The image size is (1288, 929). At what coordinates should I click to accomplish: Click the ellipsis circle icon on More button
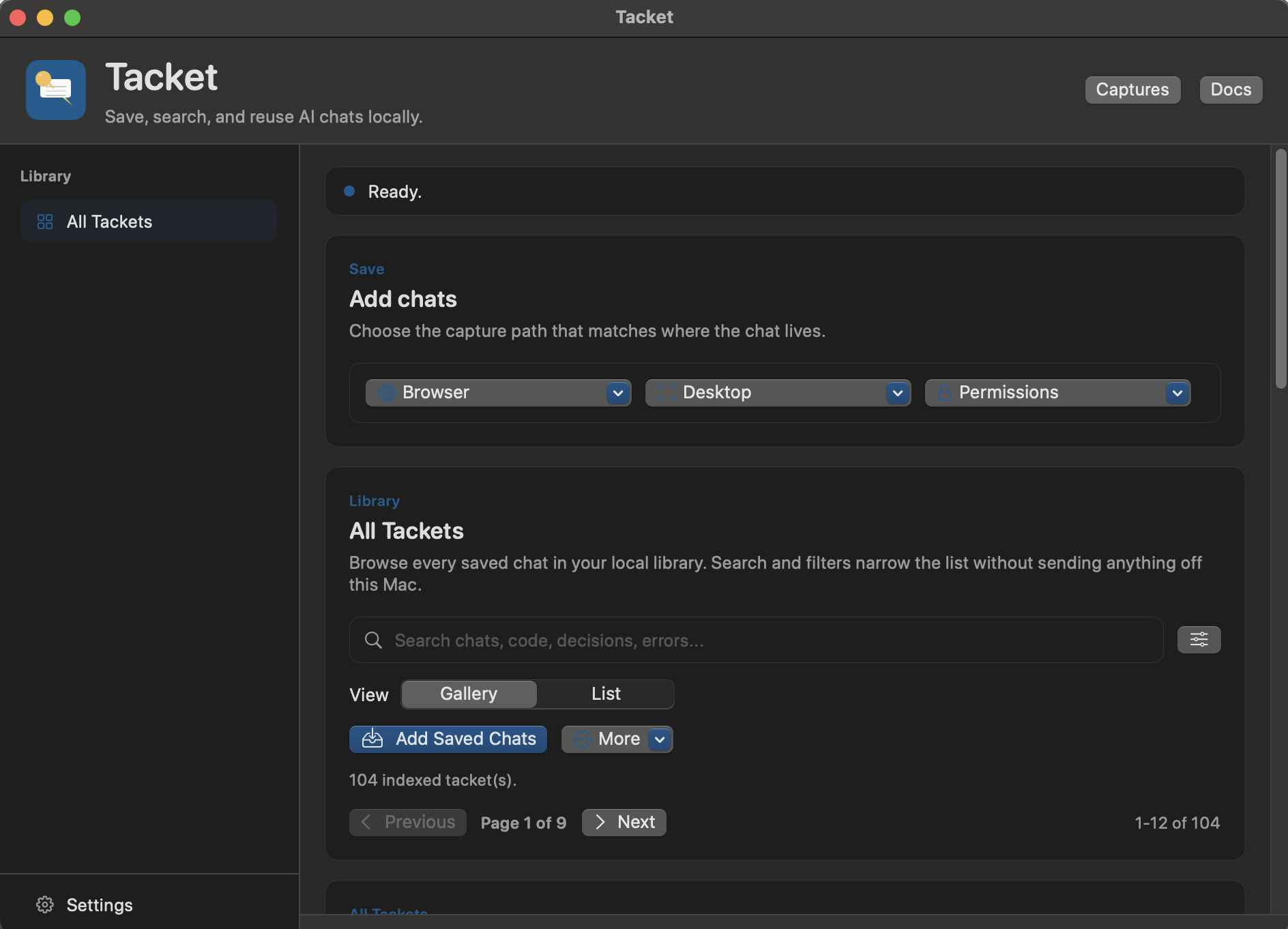[x=582, y=739]
